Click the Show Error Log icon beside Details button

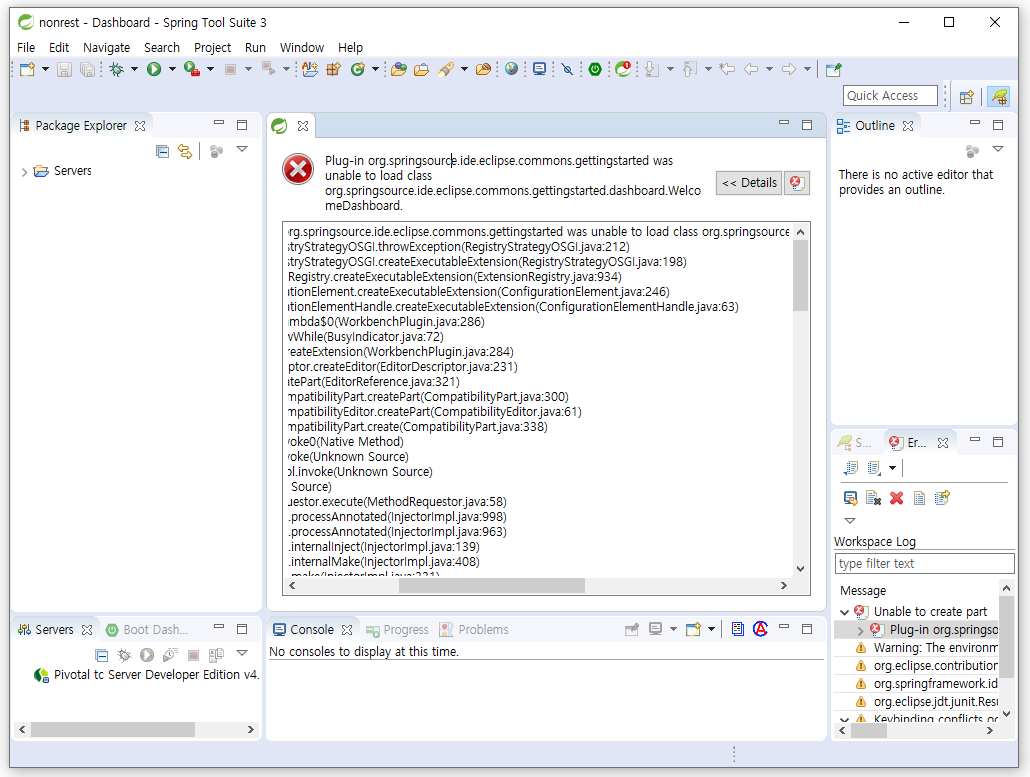(797, 183)
